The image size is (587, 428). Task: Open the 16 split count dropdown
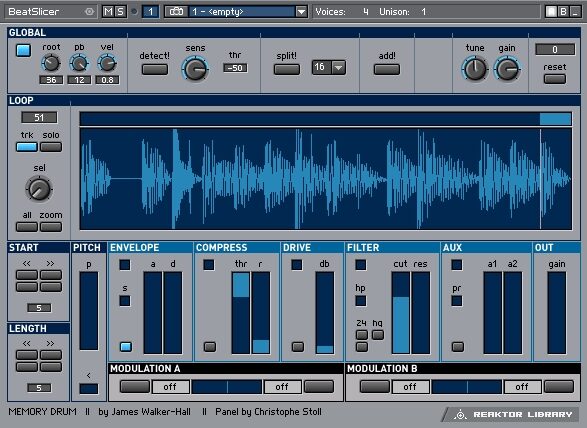(x=328, y=67)
